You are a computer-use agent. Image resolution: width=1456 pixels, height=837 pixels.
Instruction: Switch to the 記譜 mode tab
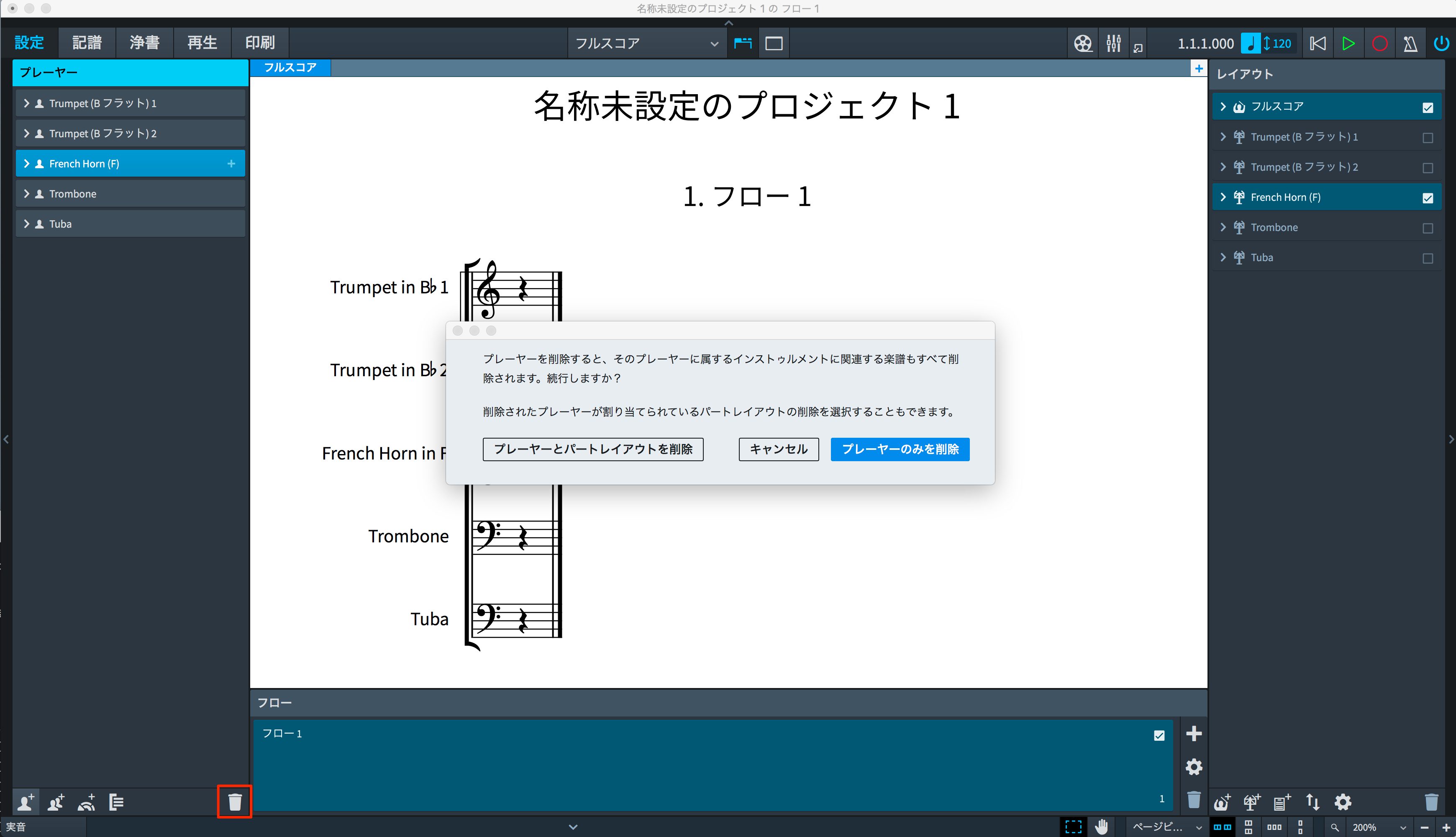tap(87, 43)
